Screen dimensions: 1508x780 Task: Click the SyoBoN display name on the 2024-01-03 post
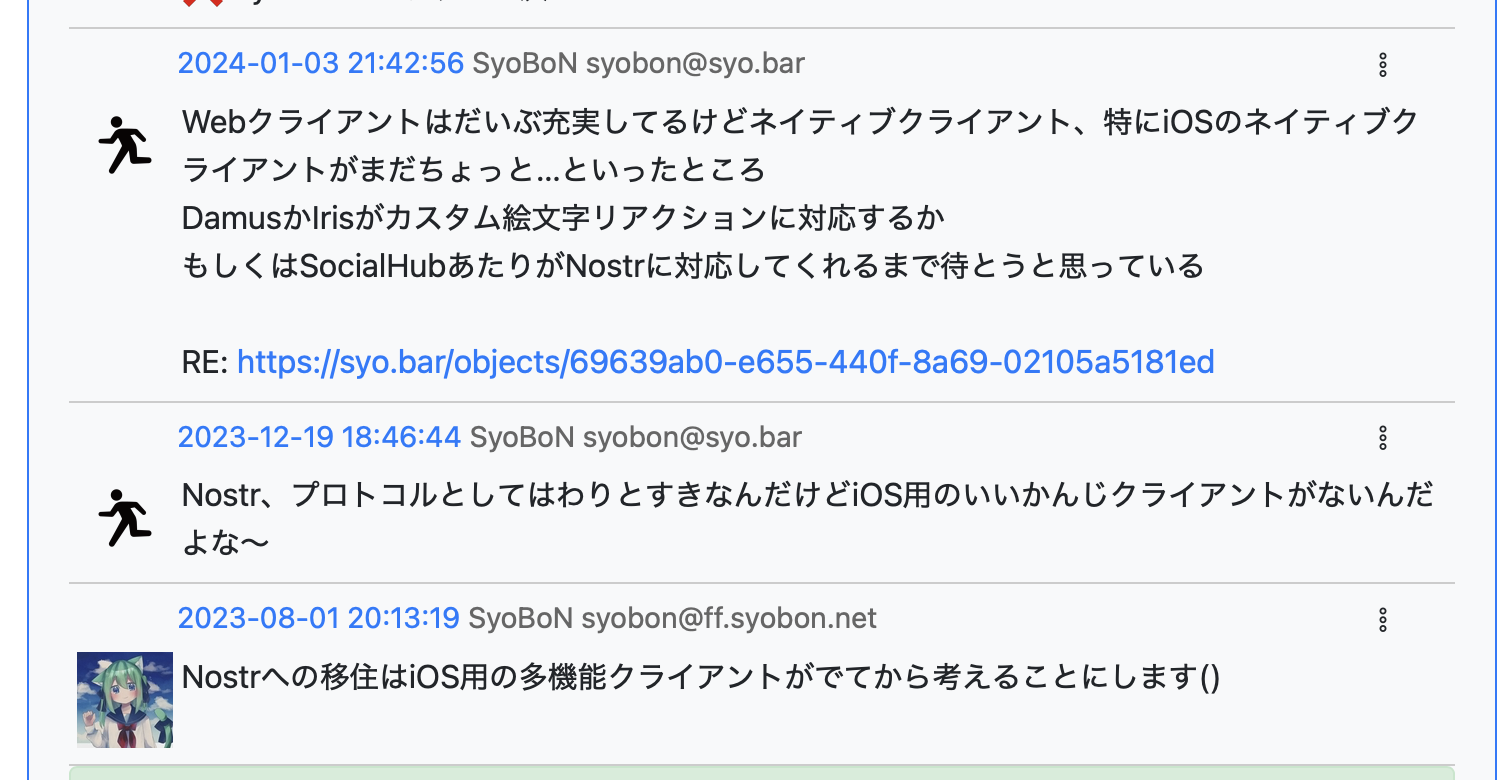pos(525,64)
